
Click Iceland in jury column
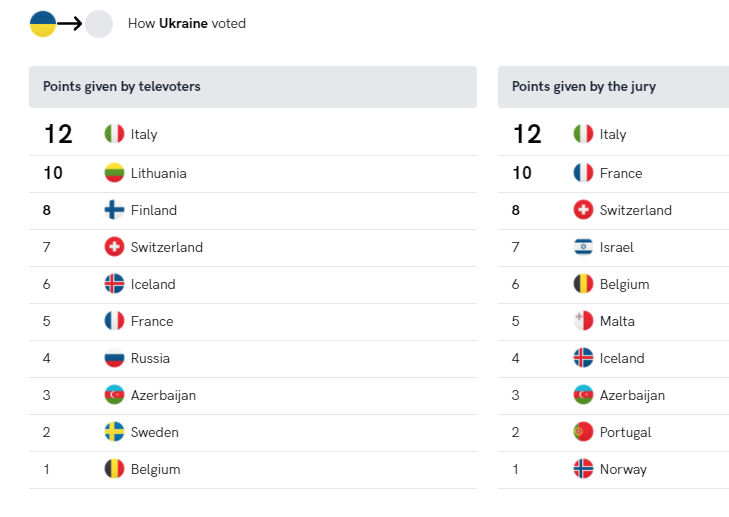(622, 358)
